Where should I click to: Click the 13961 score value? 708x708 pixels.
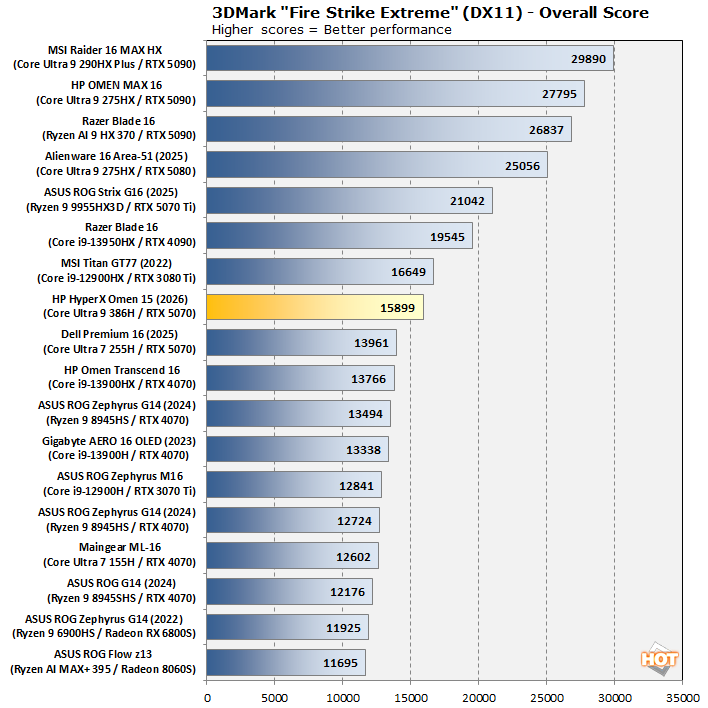[371, 343]
